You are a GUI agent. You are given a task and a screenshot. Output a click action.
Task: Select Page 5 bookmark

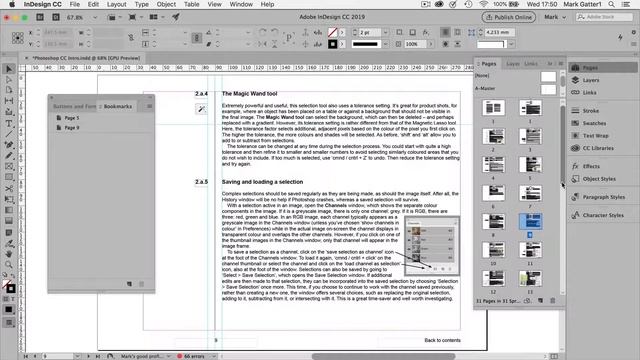[x=71, y=118]
